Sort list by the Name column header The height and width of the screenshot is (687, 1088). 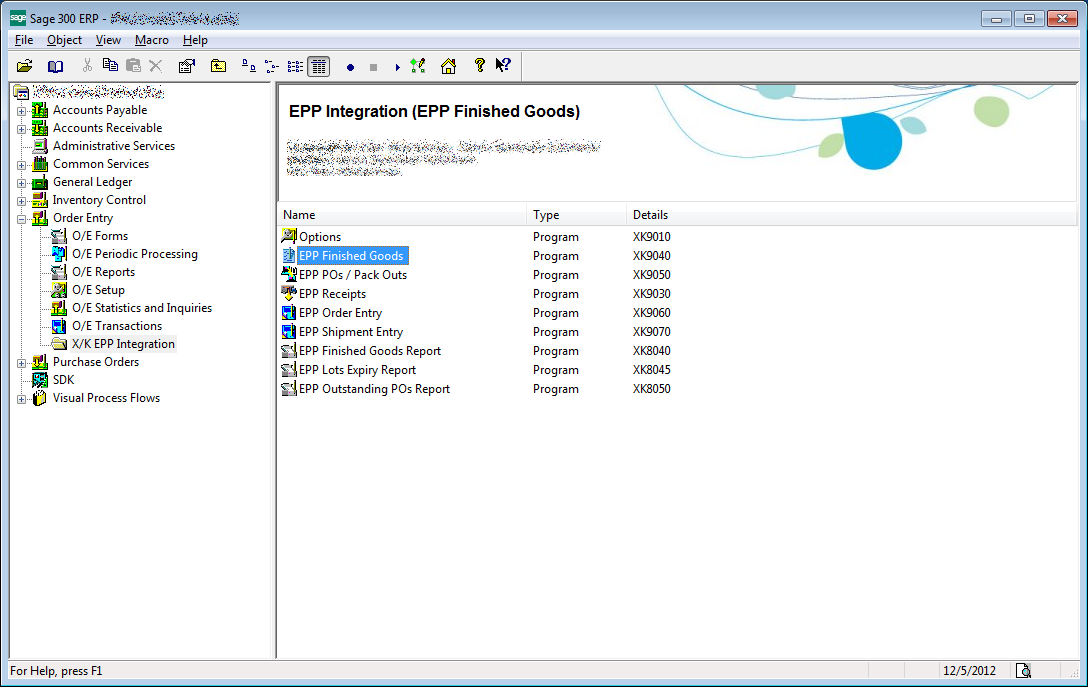pyautogui.click(x=402, y=215)
